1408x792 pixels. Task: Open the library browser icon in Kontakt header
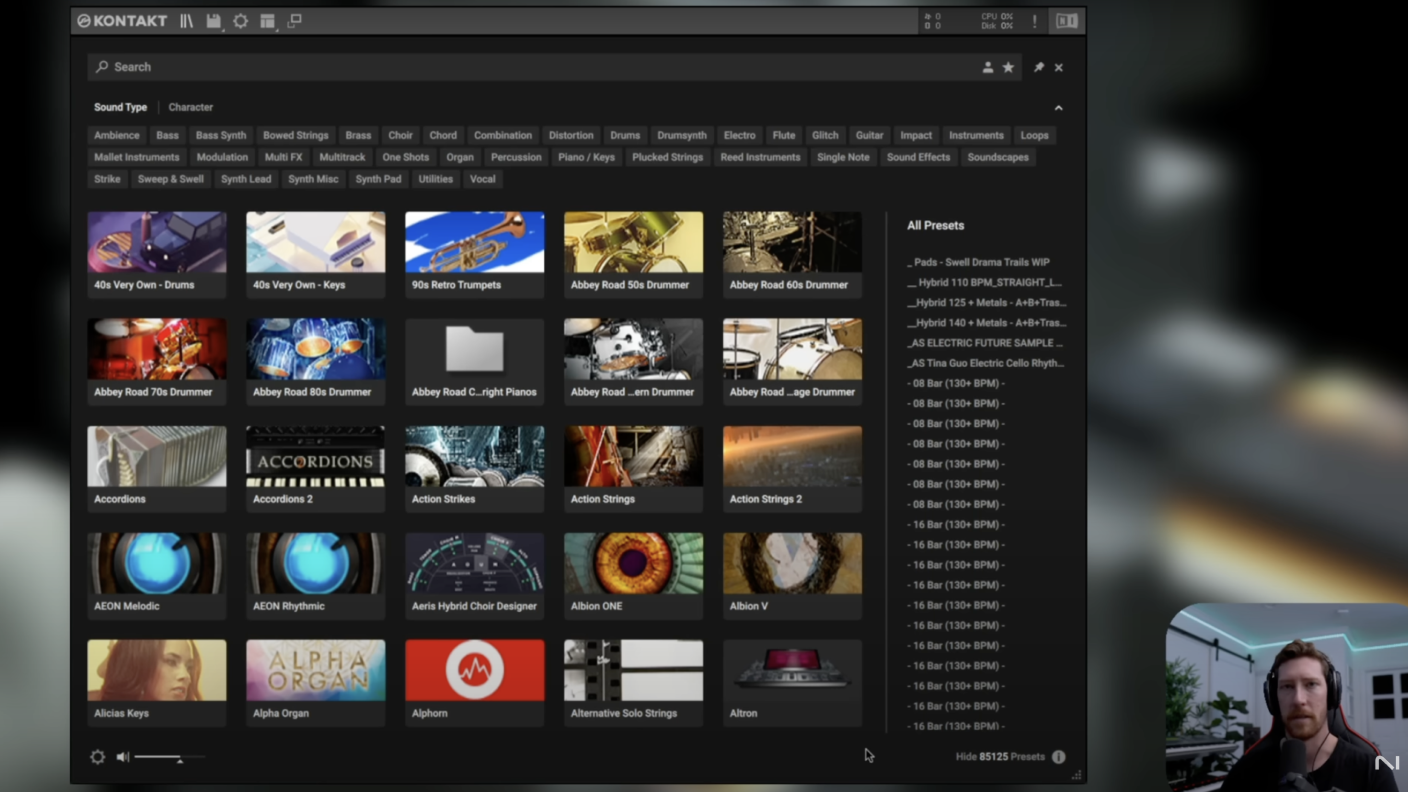[x=186, y=21]
